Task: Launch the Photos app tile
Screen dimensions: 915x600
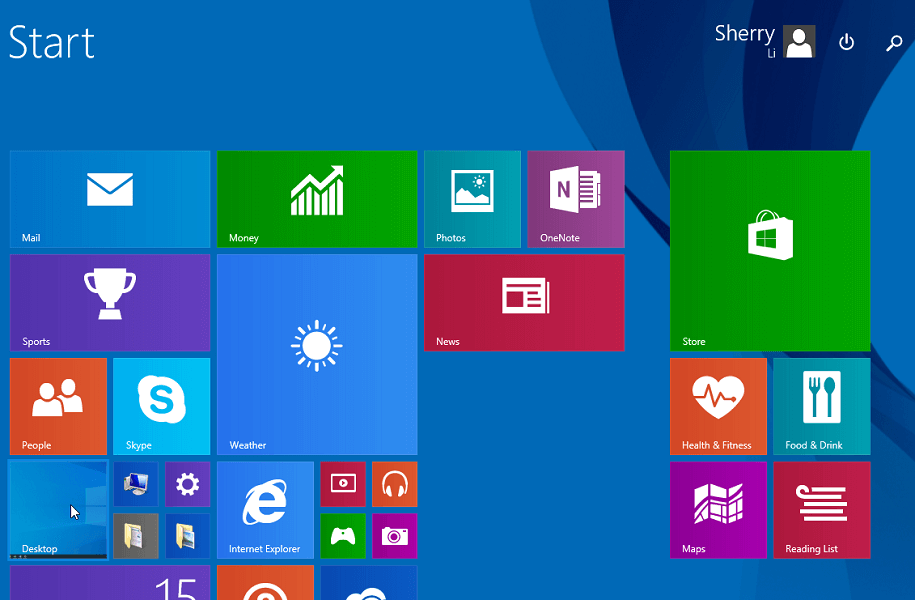Action: (472, 199)
